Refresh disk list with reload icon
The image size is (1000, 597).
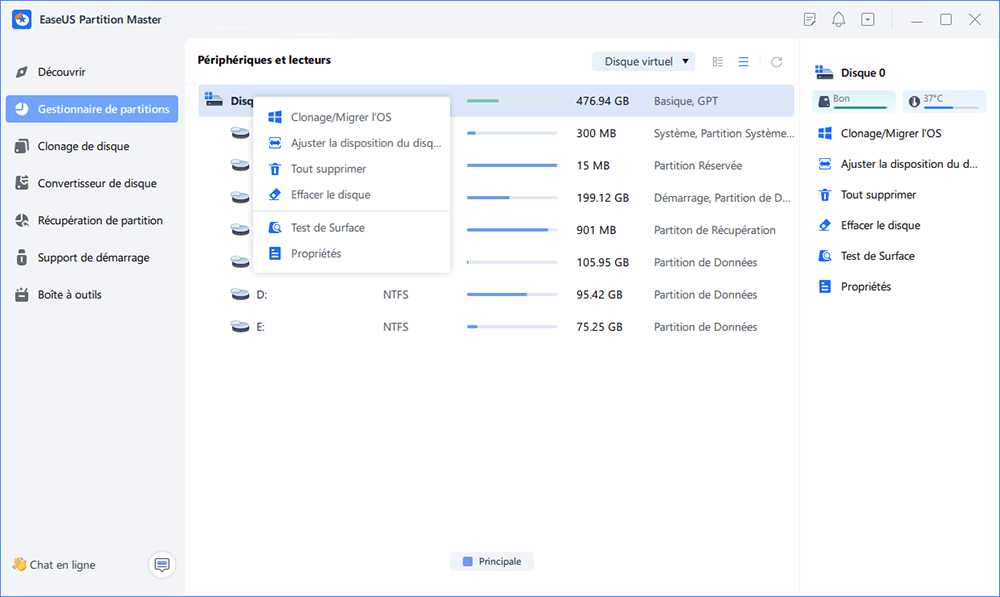coord(776,62)
